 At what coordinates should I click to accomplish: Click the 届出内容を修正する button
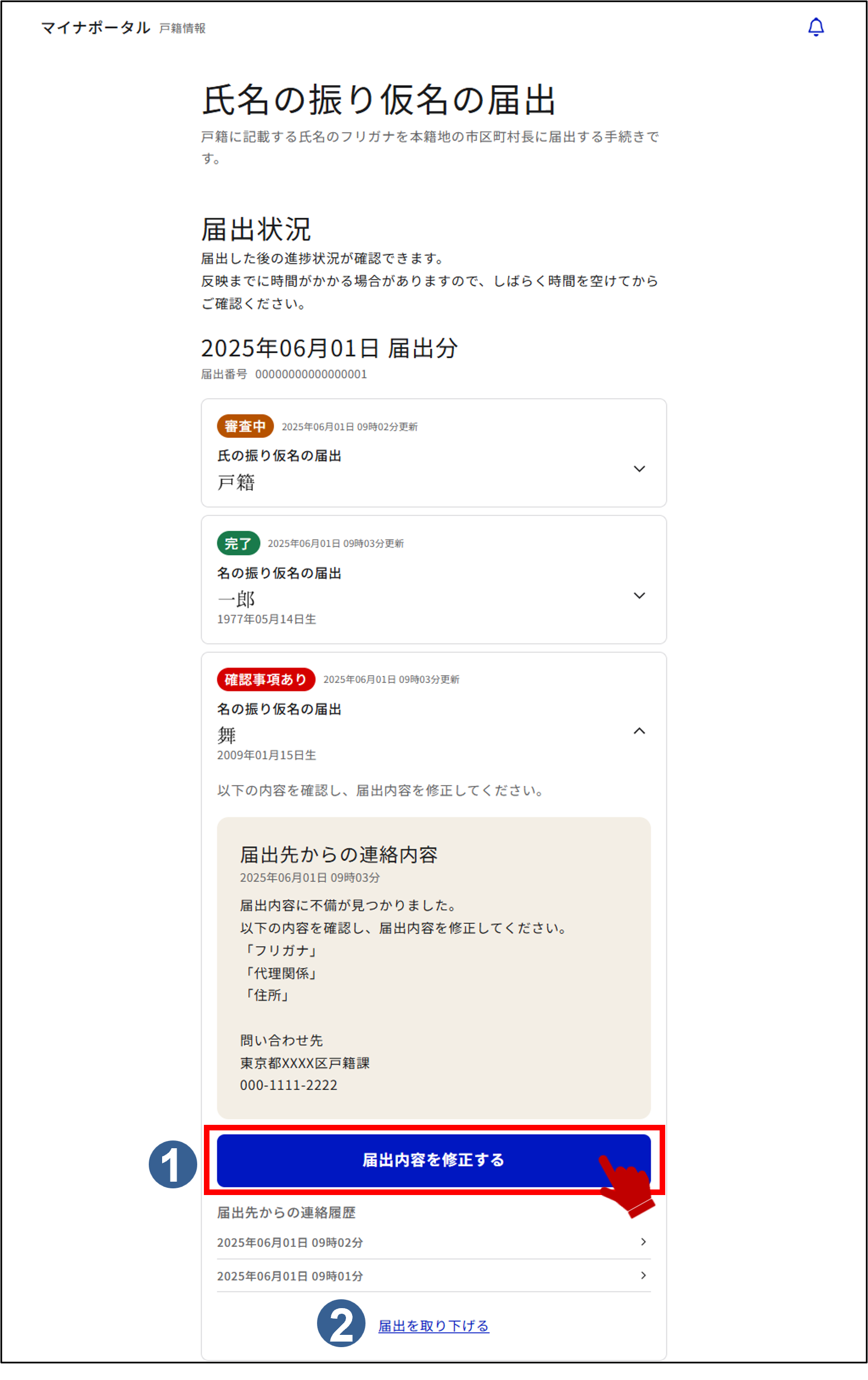coord(433,1160)
